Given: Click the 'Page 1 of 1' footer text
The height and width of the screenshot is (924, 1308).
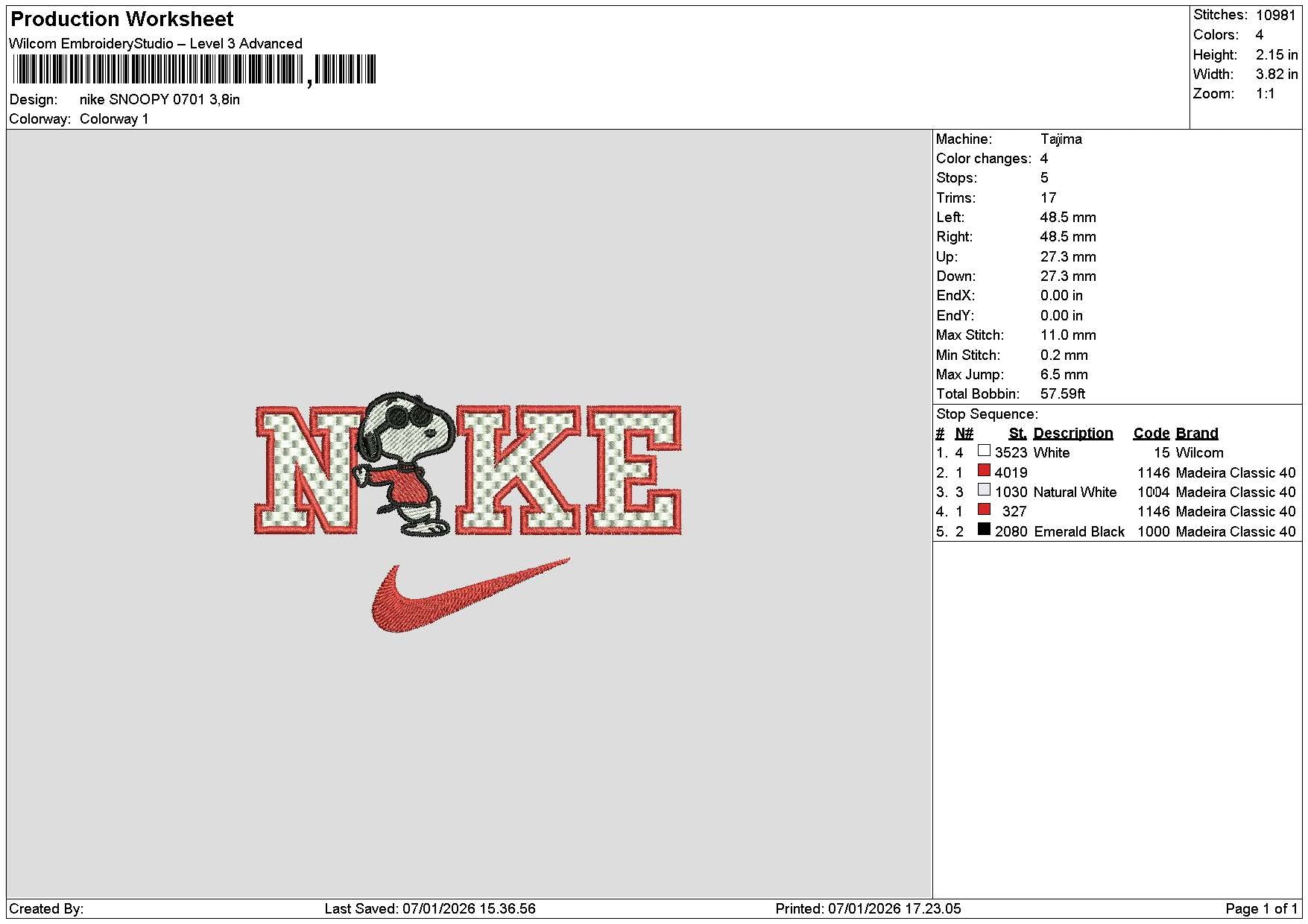Looking at the screenshot, I should (1262, 909).
